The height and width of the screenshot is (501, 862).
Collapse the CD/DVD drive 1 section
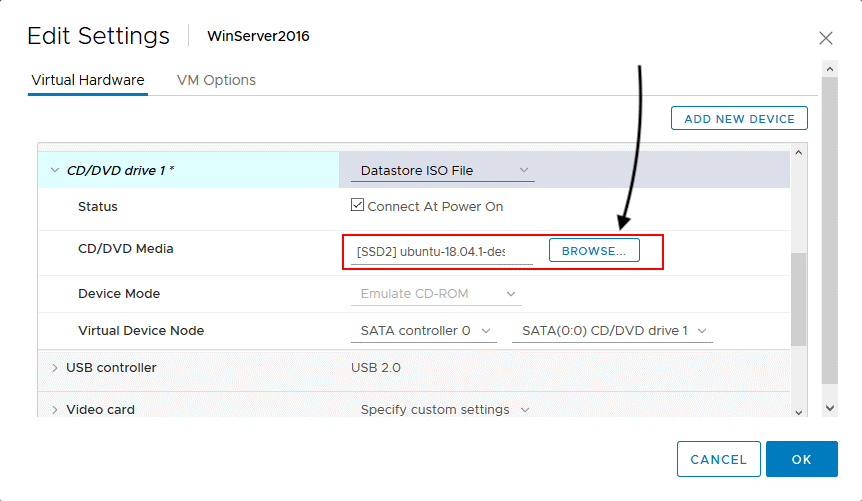[x=54, y=170]
